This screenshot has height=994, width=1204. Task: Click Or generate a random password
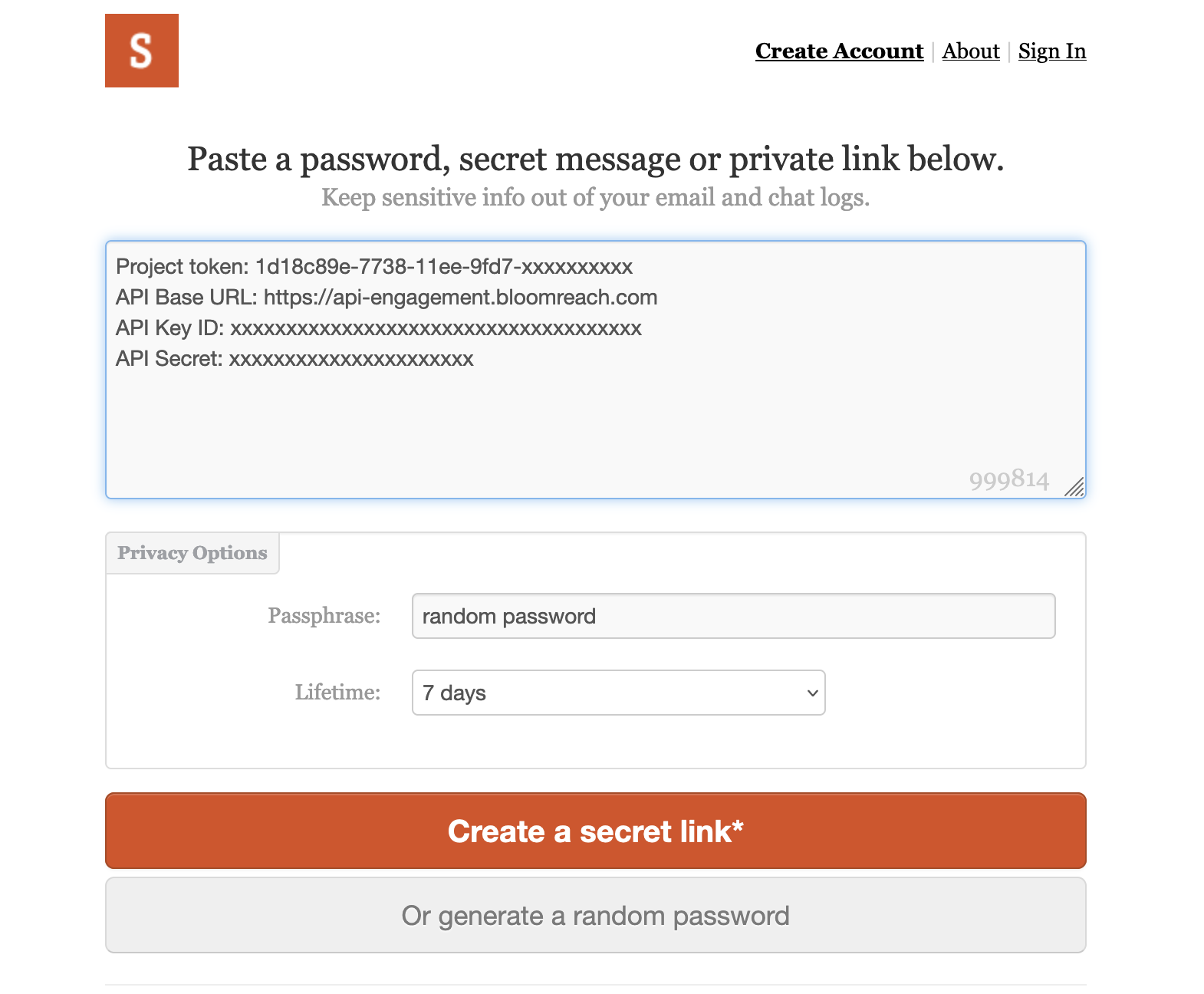pyautogui.click(x=596, y=915)
